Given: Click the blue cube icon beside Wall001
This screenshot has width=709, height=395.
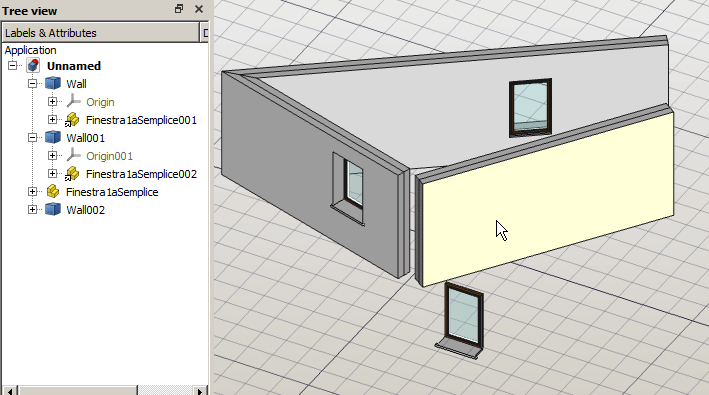Looking at the screenshot, I should (53, 137).
